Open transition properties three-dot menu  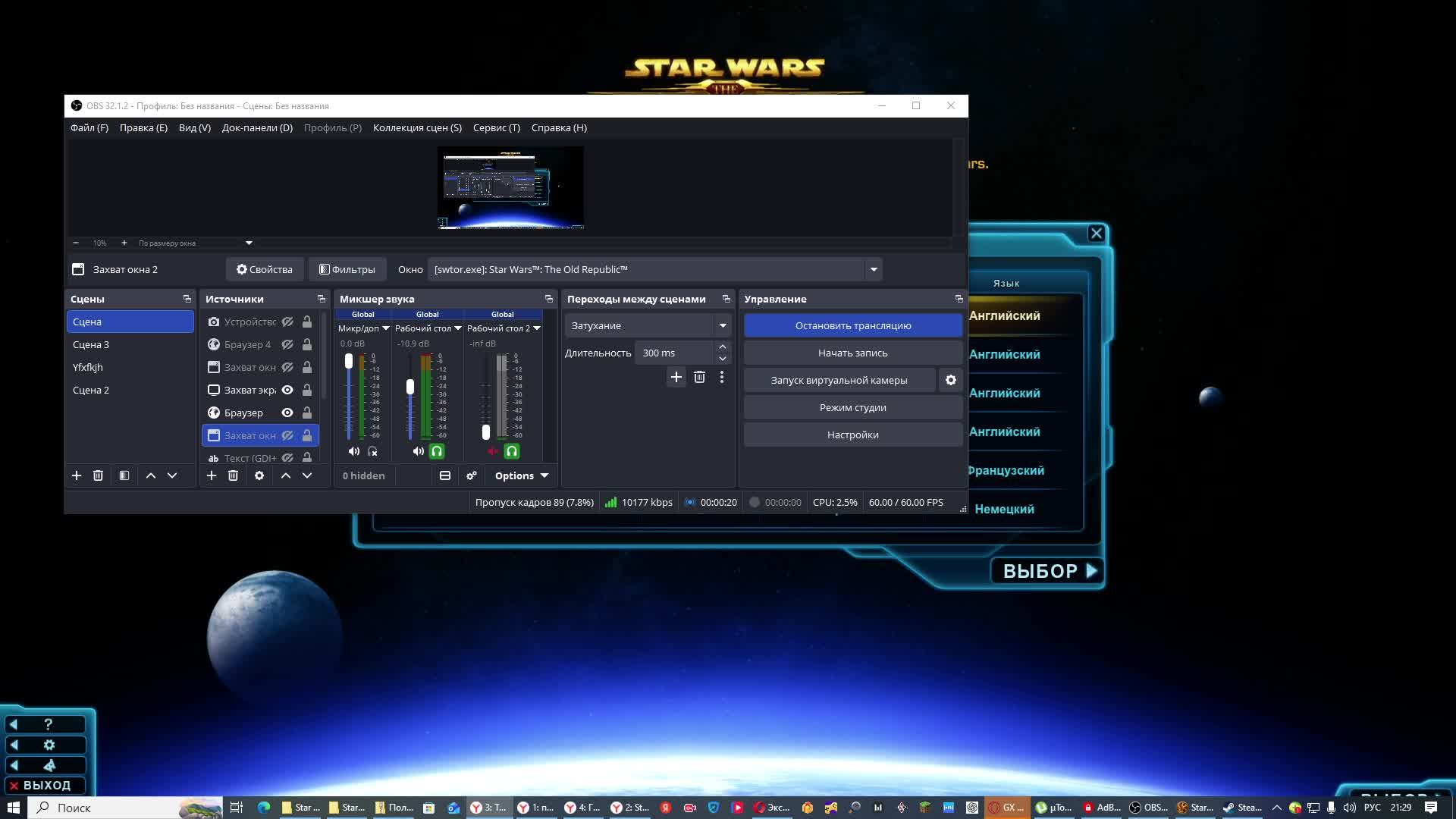point(722,377)
